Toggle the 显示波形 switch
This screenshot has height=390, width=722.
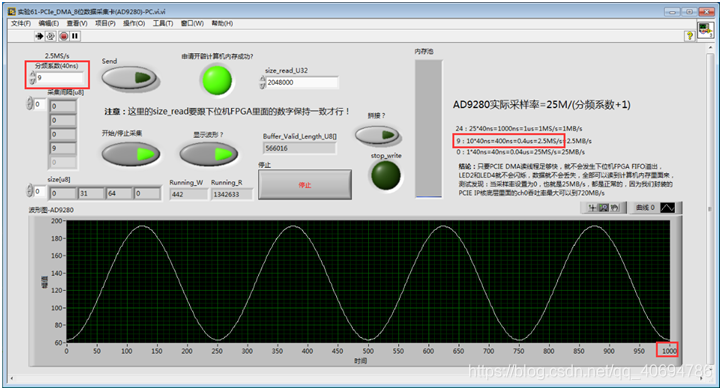(209, 154)
